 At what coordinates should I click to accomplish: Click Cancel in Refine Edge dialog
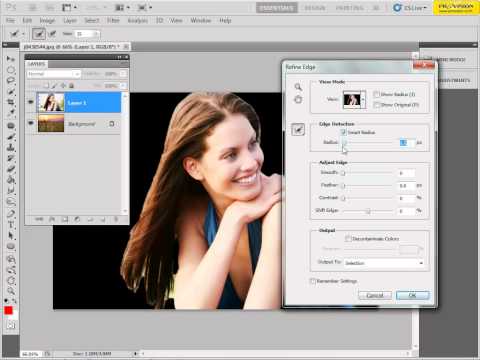(x=375, y=295)
